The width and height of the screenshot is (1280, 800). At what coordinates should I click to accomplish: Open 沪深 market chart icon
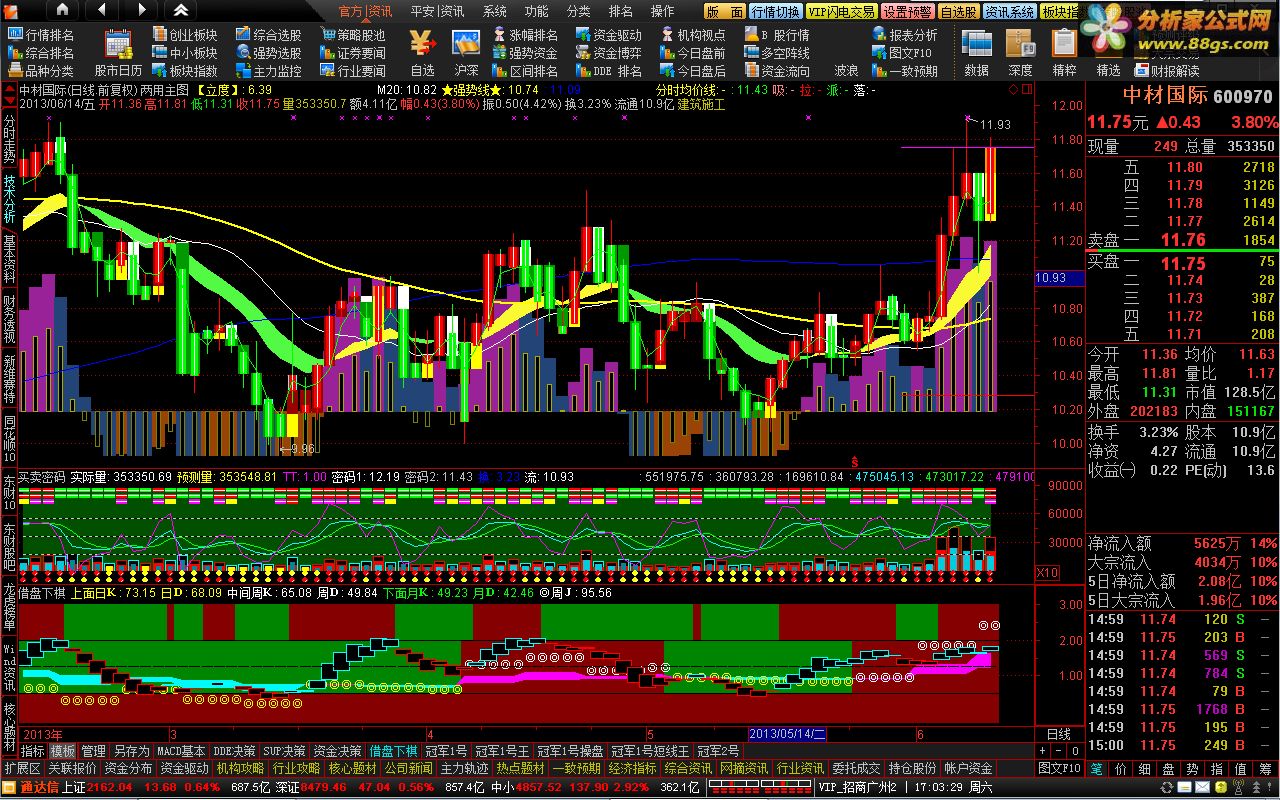(x=467, y=52)
